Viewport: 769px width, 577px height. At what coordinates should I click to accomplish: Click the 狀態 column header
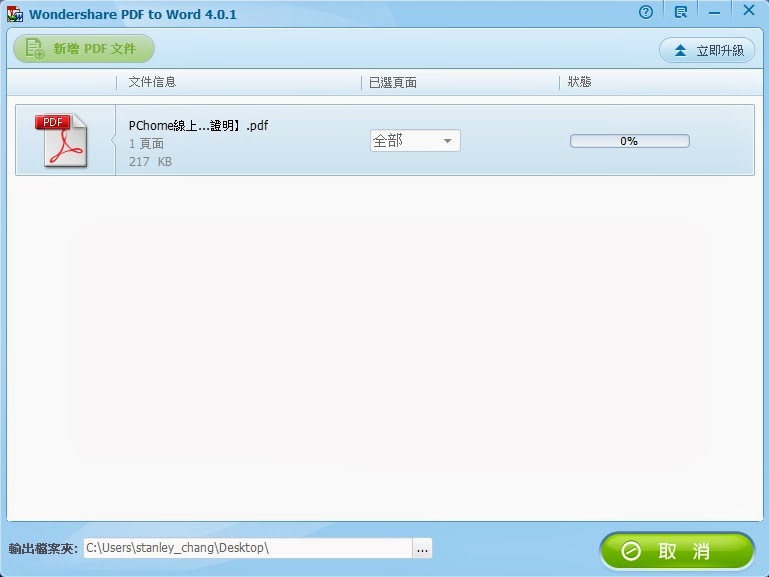[x=579, y=82]
